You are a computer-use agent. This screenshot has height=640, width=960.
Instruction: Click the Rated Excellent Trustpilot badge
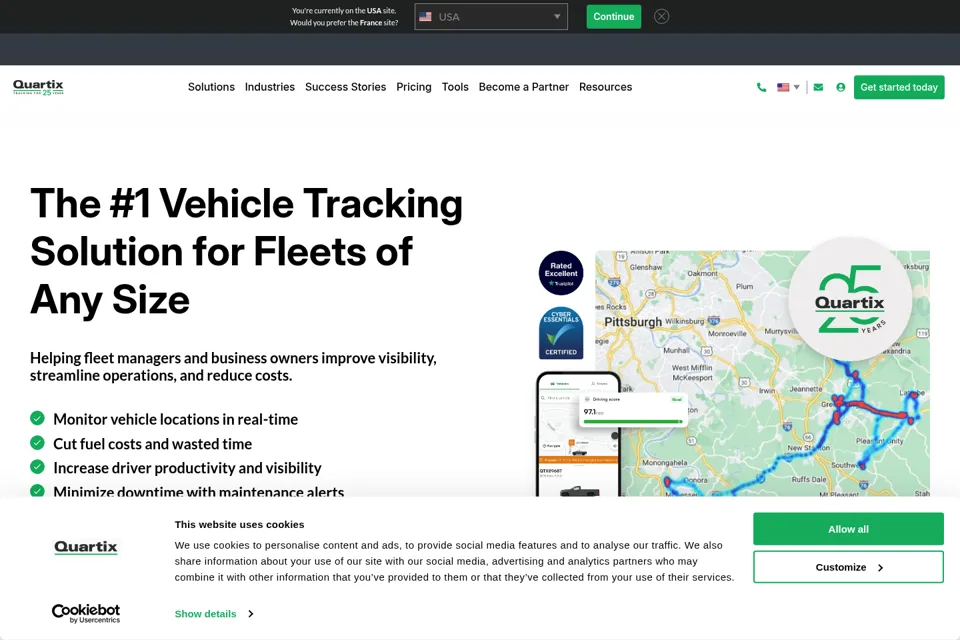(x=561, y=273)
